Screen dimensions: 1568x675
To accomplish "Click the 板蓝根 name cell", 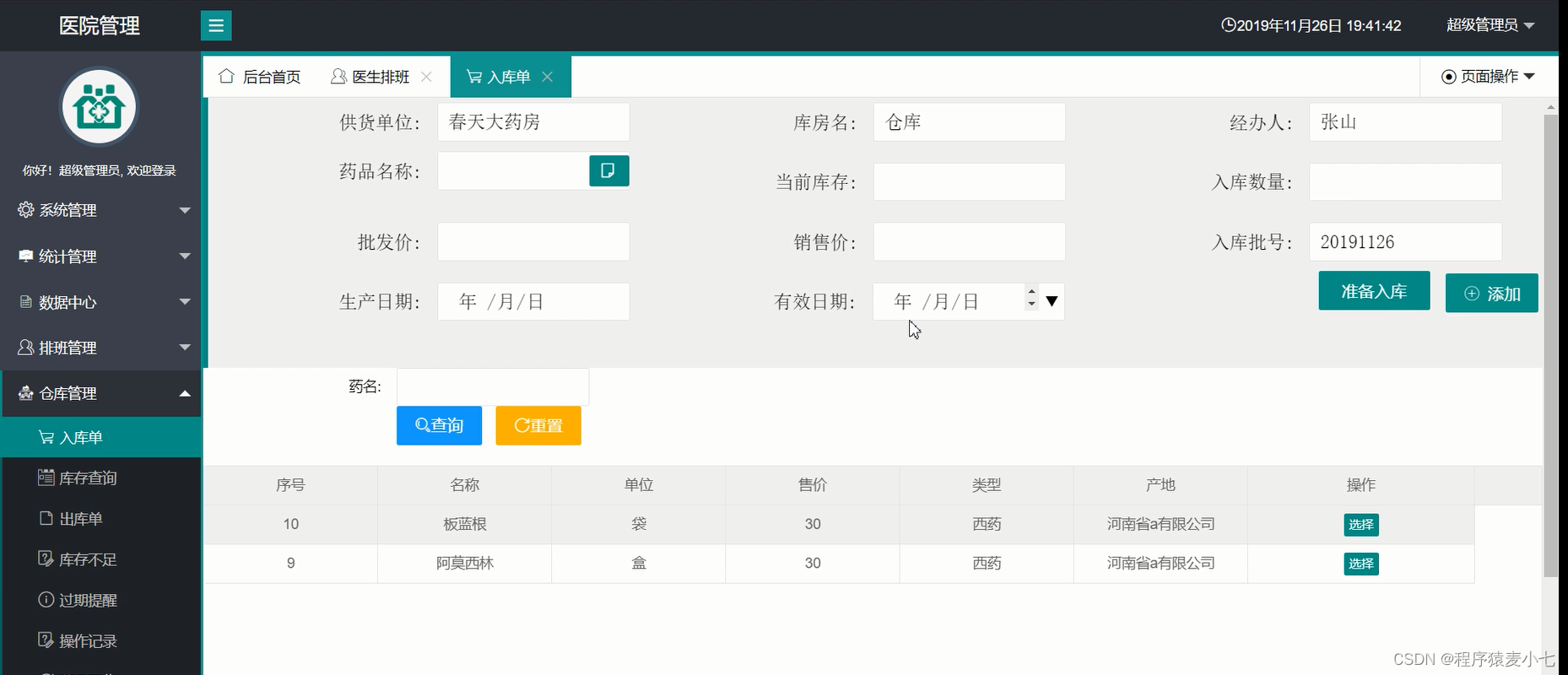I will [465, 524].
